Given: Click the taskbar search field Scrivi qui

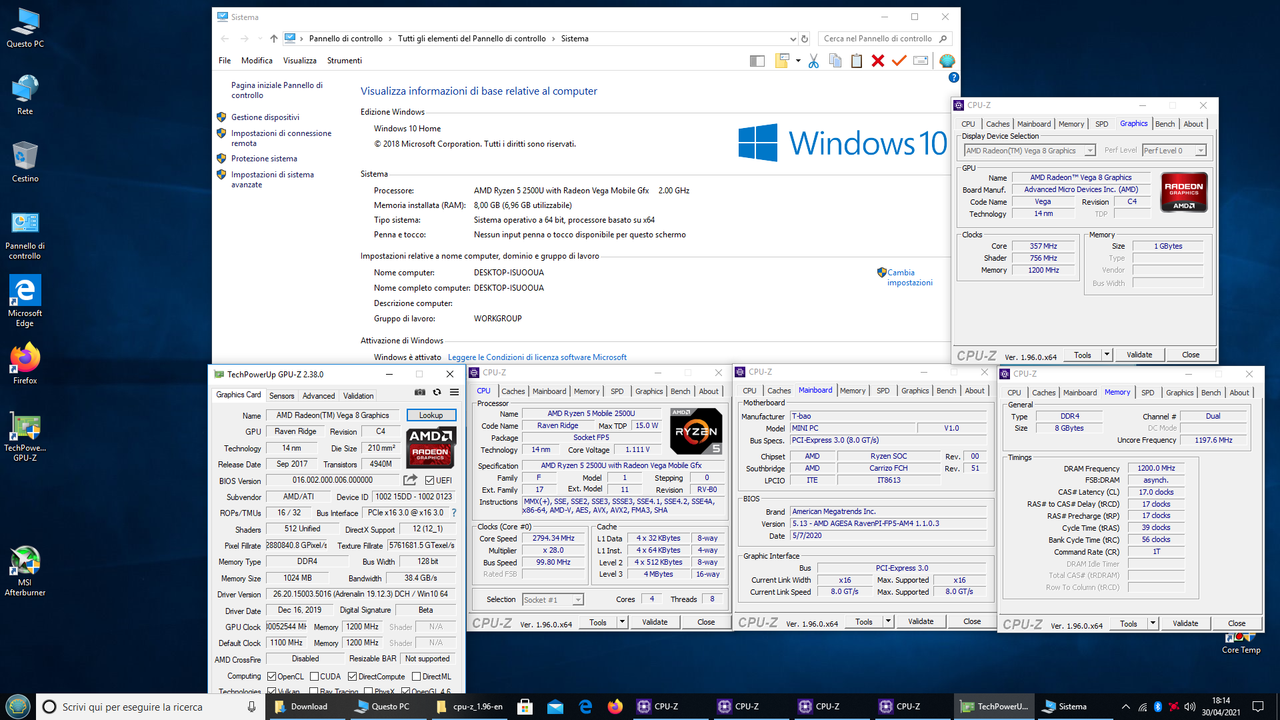Looking at the screenshot, I should click(x=150, y=706).
